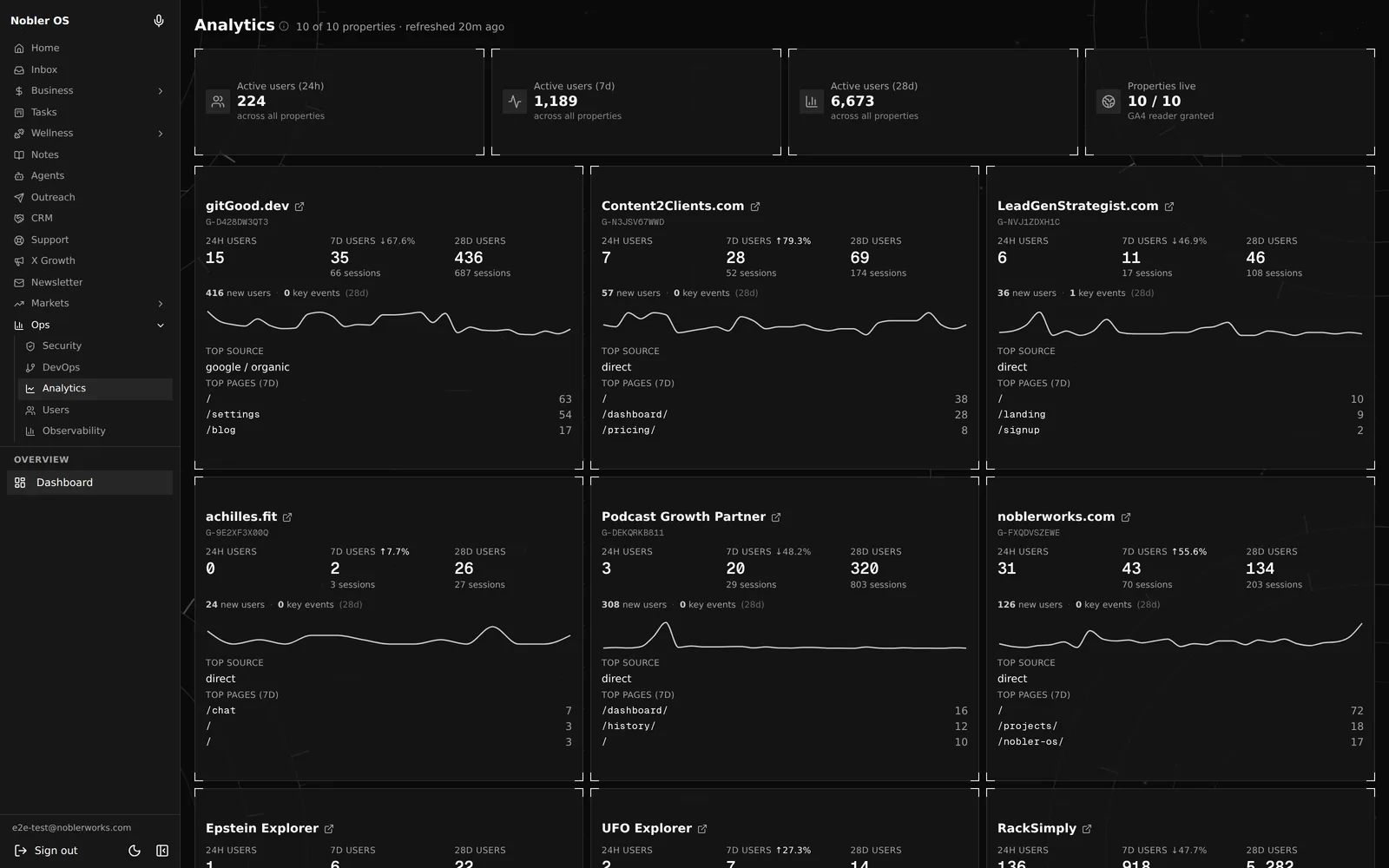1389x868 pixels.
Task: Click /history/ row in Podcast Growth Partner
Action: pos(784,727)
